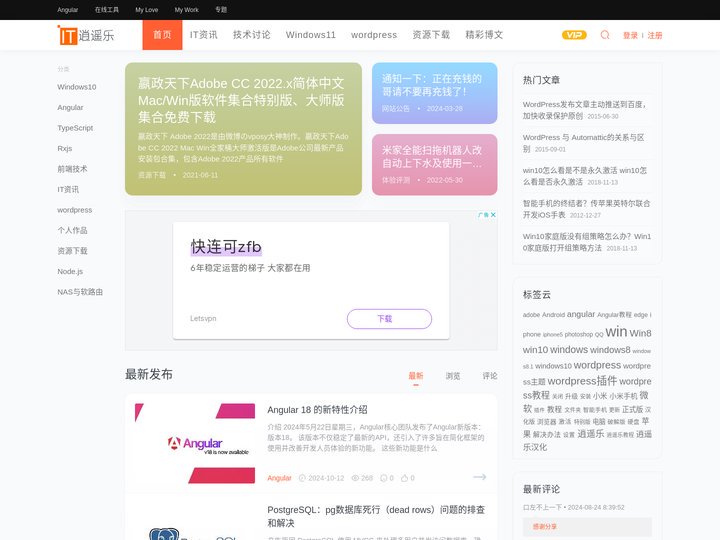Select Windows10 category in sidebar
The width and height of the screenshot is (720, 540).
[77, 87]
